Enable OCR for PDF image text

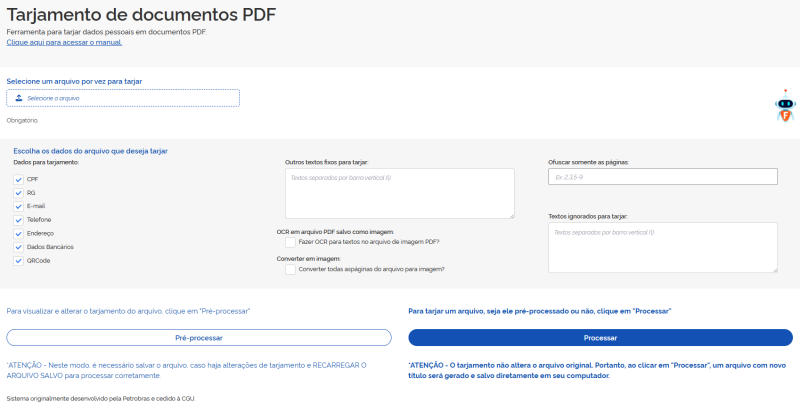click(x=290, y=241)
